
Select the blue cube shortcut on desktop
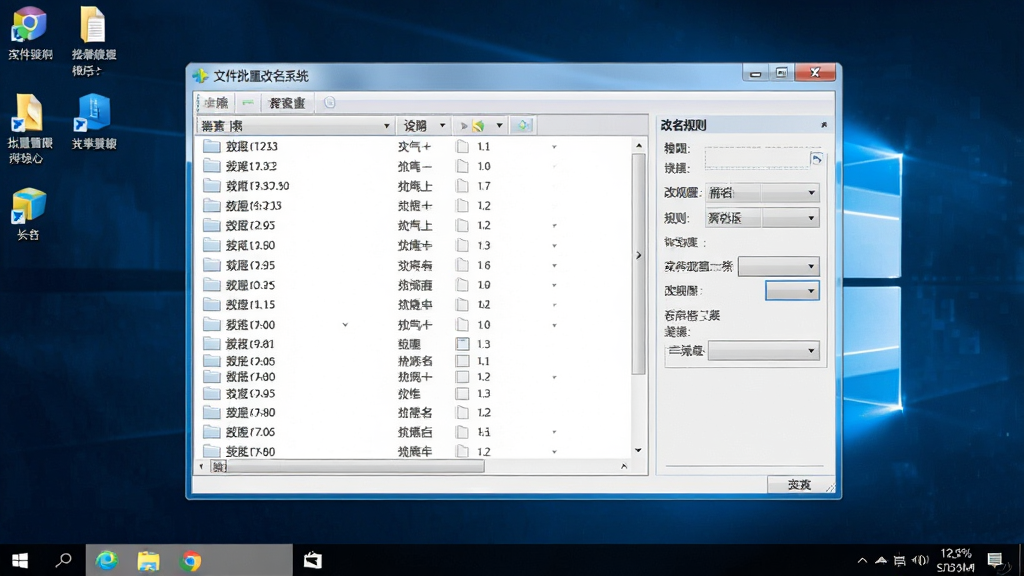pyautogui.click(x=93, y=112)
